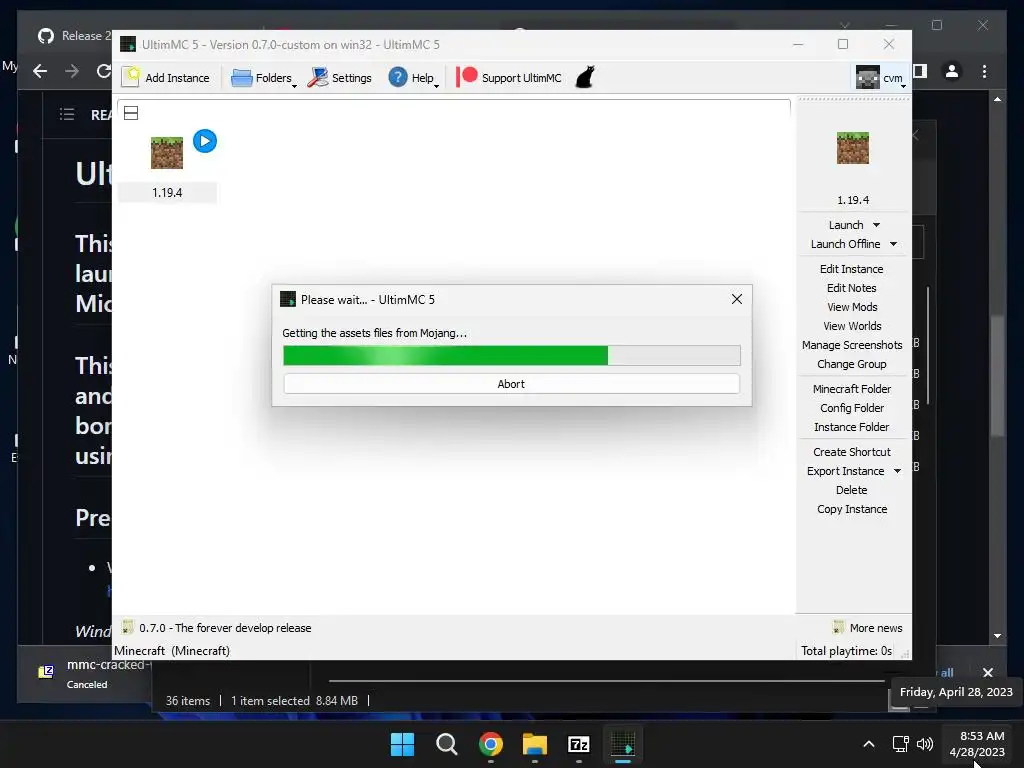The image size is (1024, 768).
Task: Toggle browser side panel icon
Action: pos(920,71)
